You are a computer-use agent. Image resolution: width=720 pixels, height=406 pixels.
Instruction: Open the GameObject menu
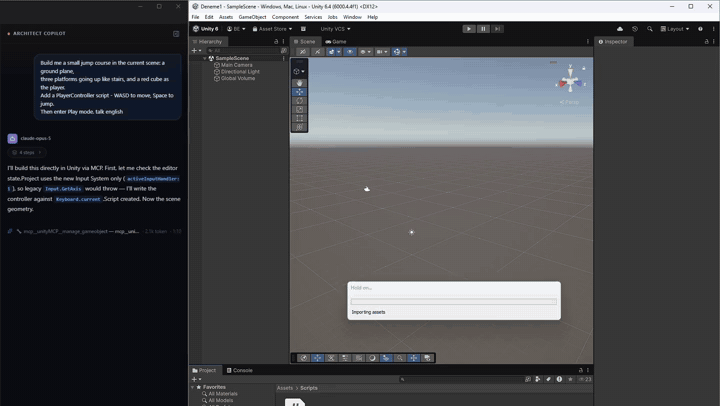[x=252, y=17]
